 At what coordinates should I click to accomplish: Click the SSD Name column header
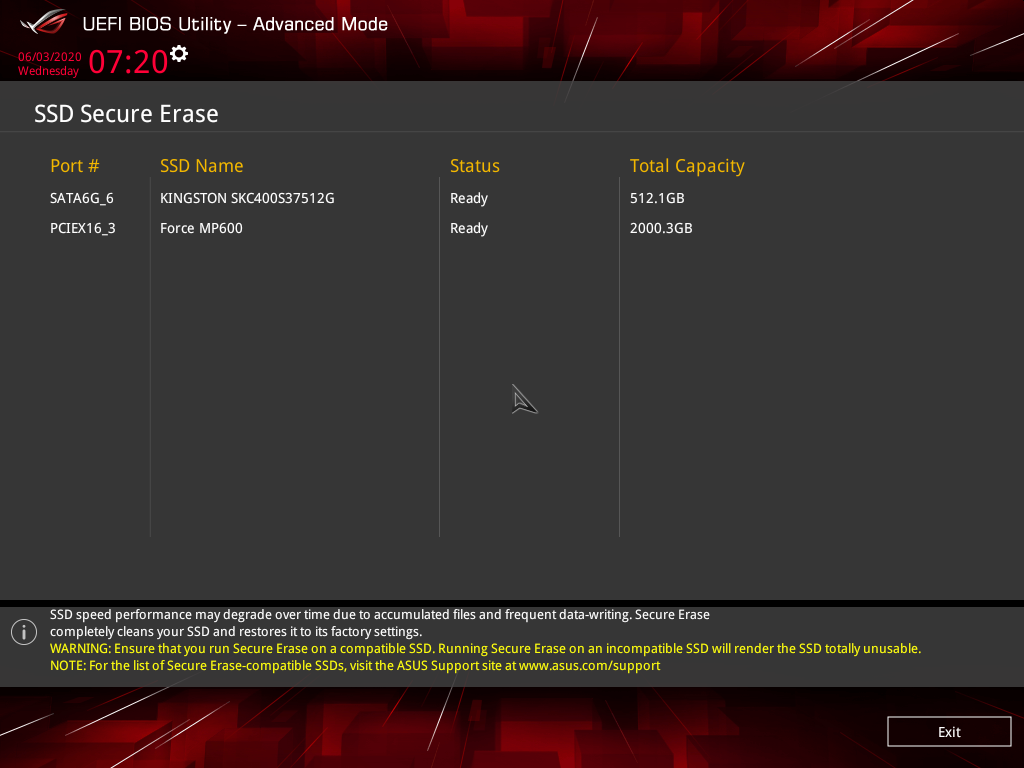point(202,166)
